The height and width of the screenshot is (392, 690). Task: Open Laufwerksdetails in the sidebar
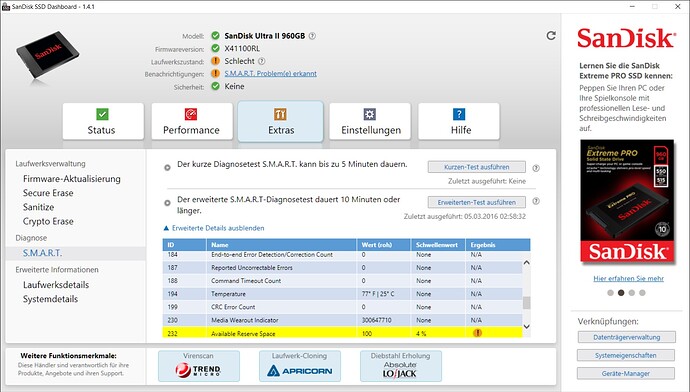point(56,285)
